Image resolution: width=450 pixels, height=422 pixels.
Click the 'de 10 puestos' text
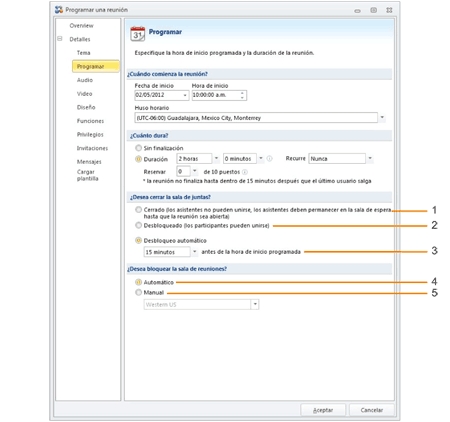click(x=222, y=172)
